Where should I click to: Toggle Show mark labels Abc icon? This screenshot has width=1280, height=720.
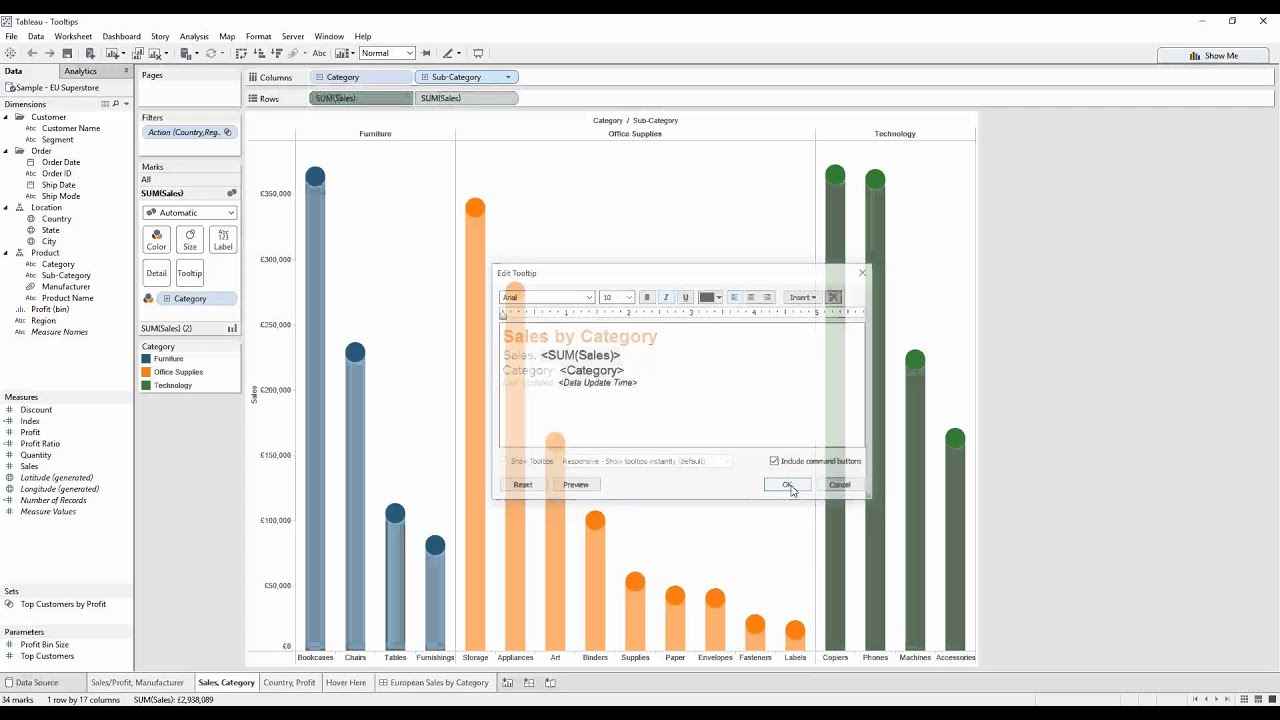(319, 53)
